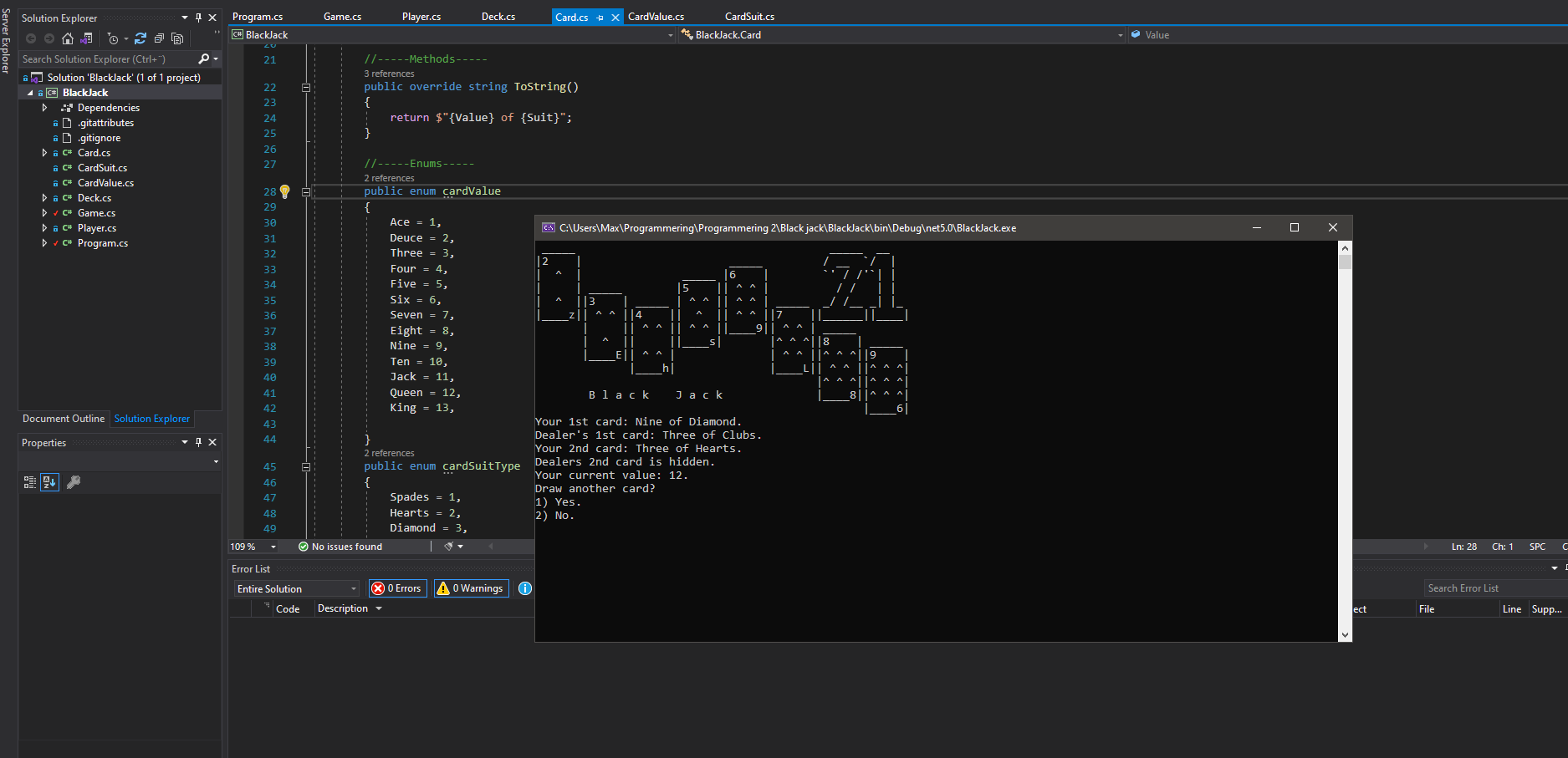The width and height of the screenshot is (1568, 758).
Task: Switch to Game.cs tab
Action: (342, 17)
